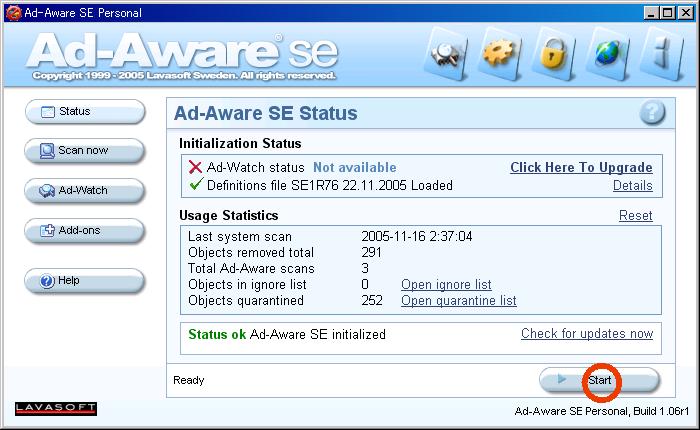Click the red X Ad-Watch status mark
This screenshot has height=430, width=700.
click(195, 167)
